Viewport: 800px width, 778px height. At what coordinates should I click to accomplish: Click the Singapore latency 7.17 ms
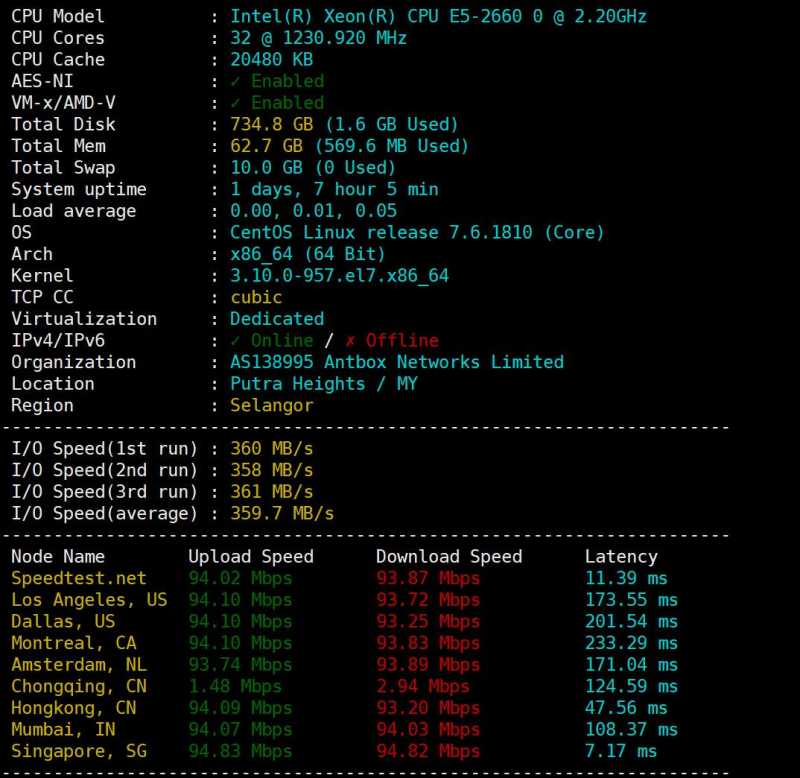[x=621, y=751]
